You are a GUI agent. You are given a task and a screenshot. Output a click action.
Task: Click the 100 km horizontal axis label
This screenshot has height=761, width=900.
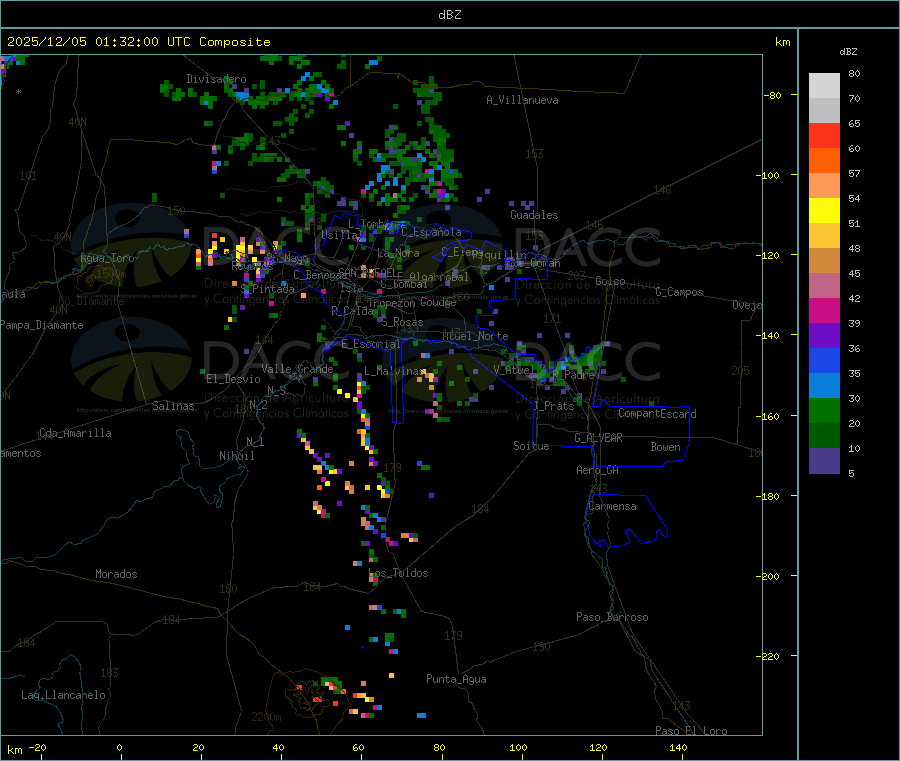pyautogui.click(x=518, y=747)
